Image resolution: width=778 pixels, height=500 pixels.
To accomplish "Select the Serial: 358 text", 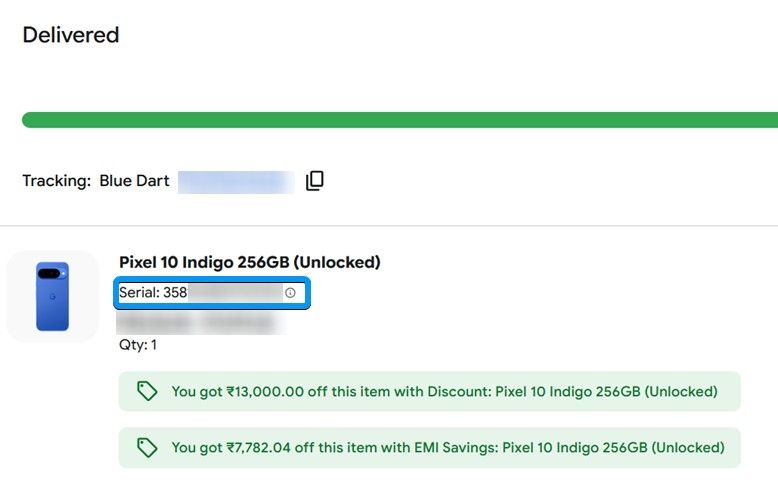I will pyautogui.click(x=153, y=293).
